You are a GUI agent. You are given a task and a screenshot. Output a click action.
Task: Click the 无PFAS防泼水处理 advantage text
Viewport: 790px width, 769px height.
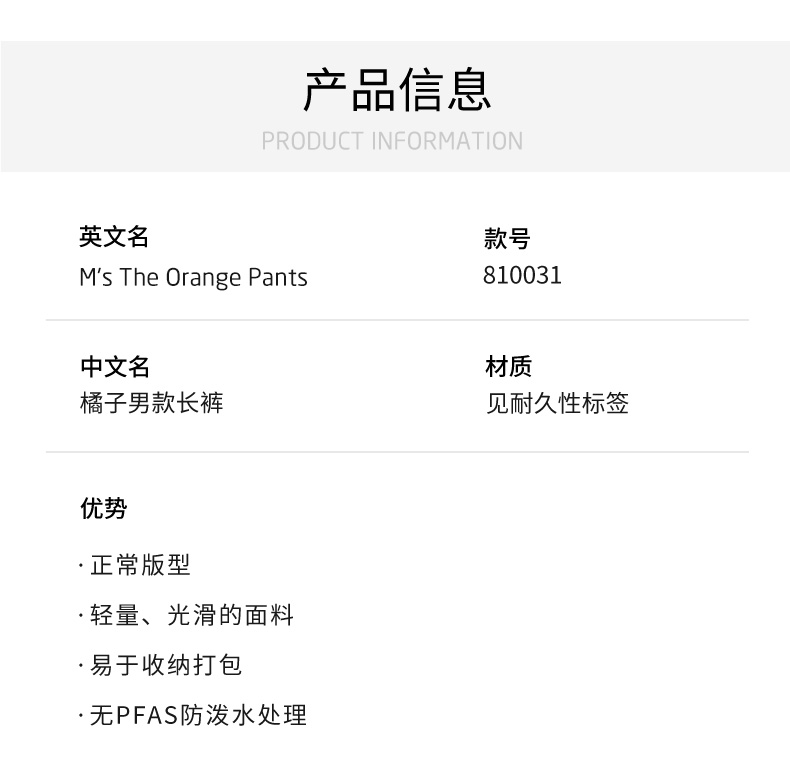pyautogui.click(x=198, y=715)
